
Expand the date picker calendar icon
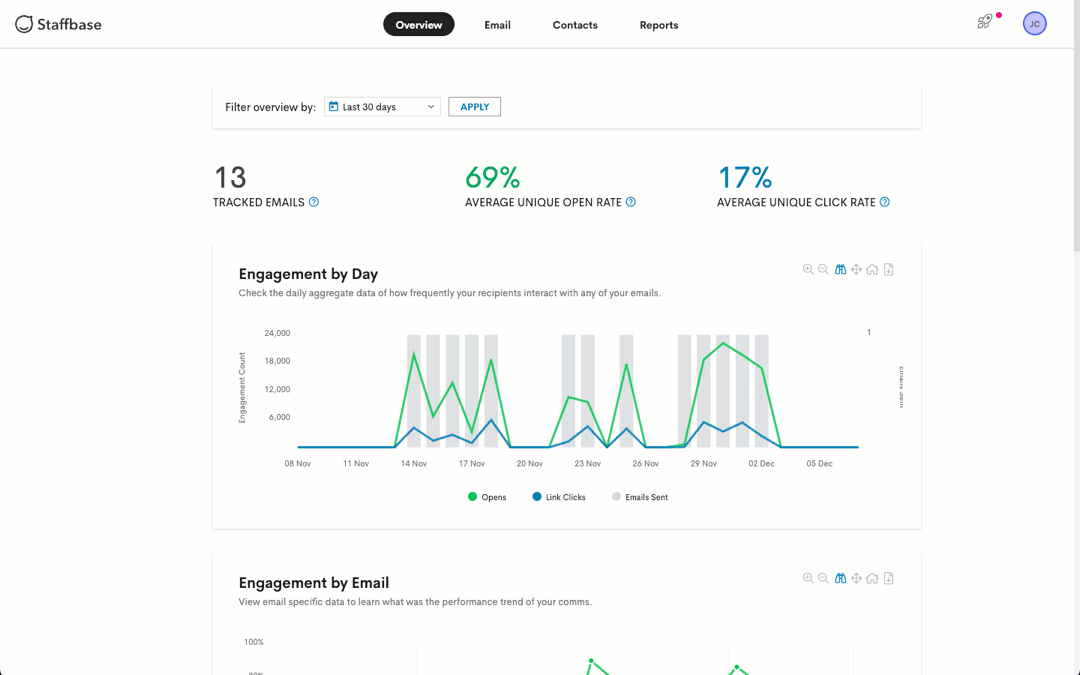click(333, 106)
